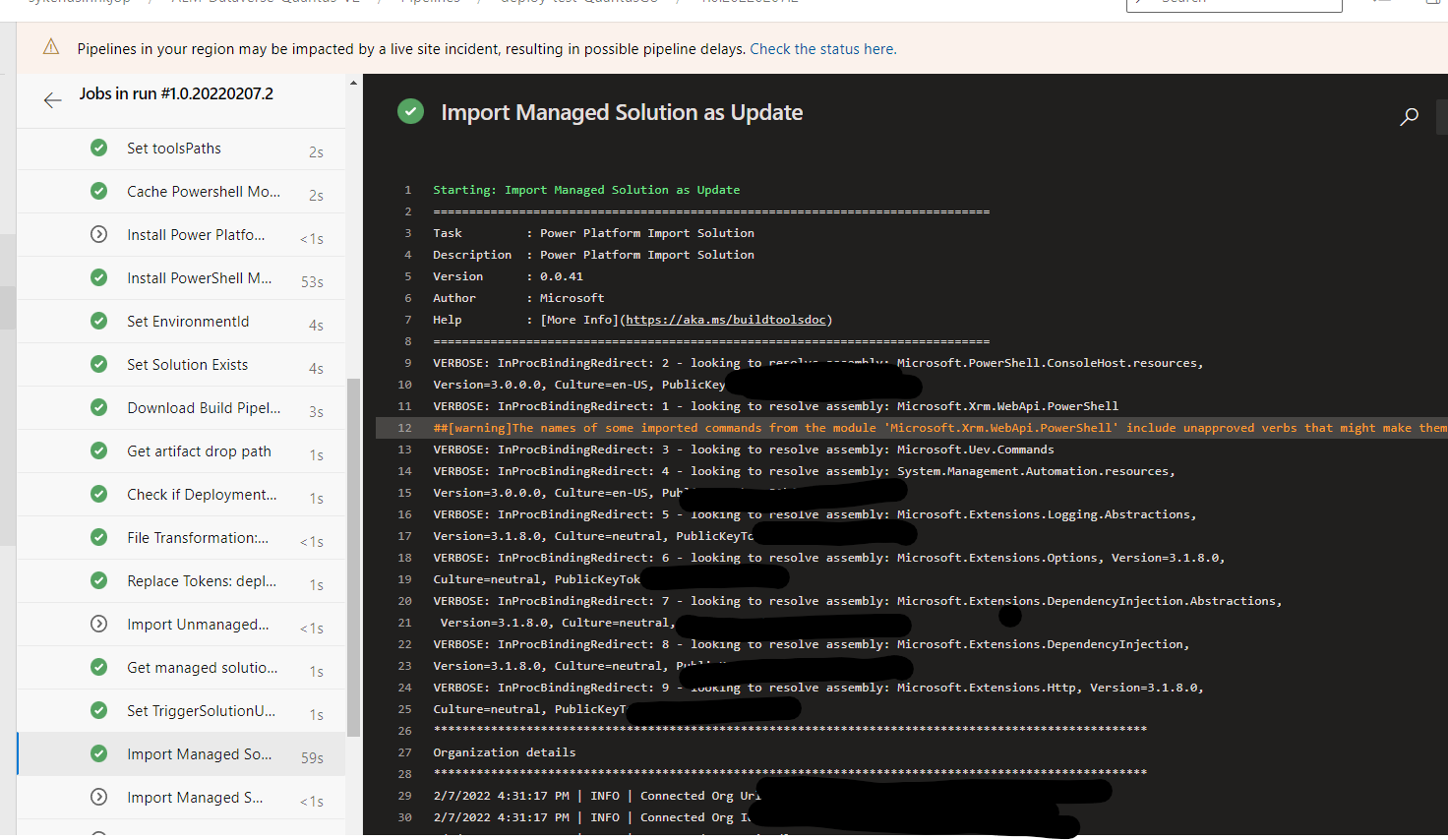The width and height of the screenshot is (1448, 840).
Task: Select the Get artifact drop path step
Action: [x=197, y=450]
